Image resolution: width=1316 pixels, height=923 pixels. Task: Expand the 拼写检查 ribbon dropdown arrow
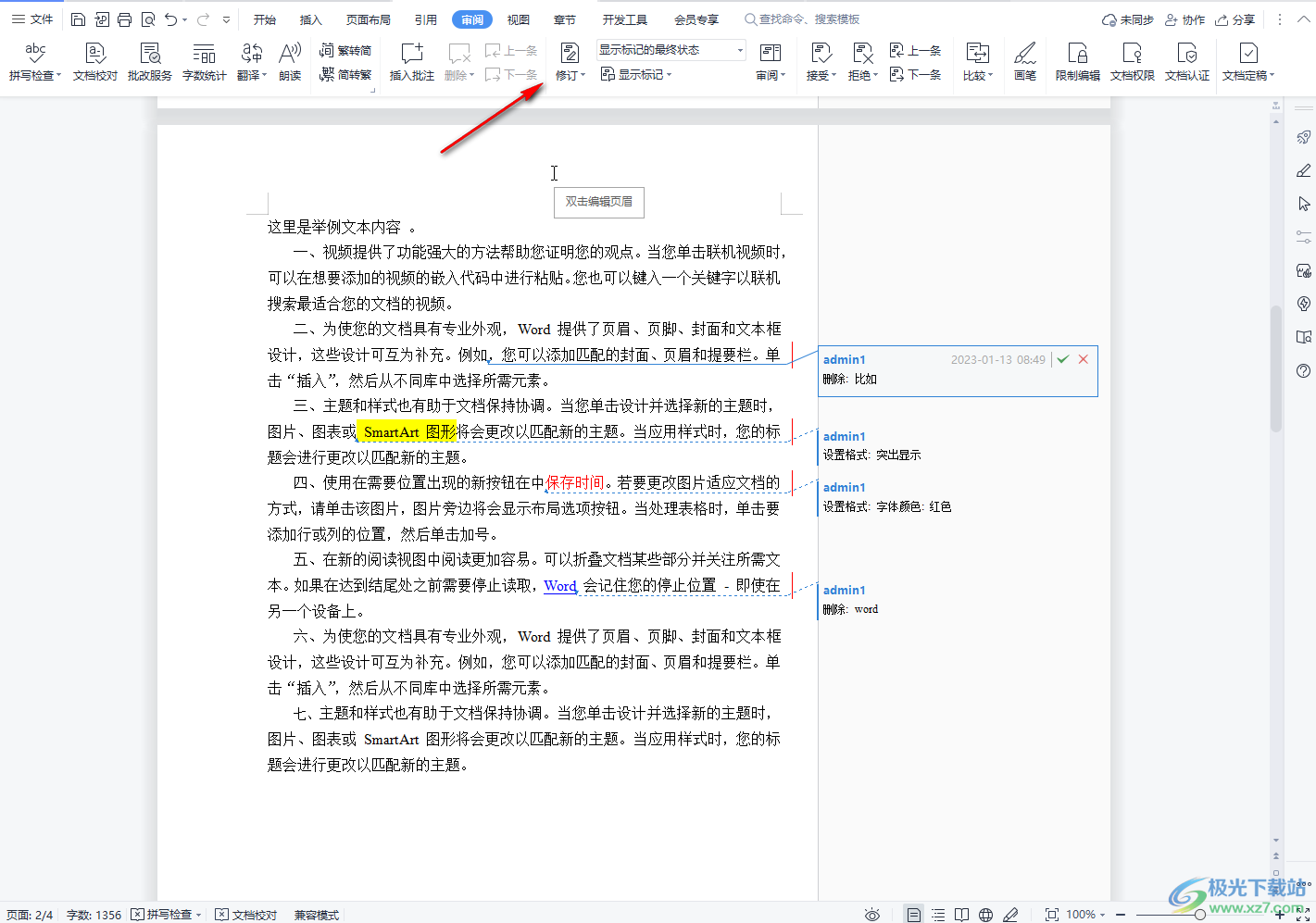pyautogui.click(x=58, y=76)
